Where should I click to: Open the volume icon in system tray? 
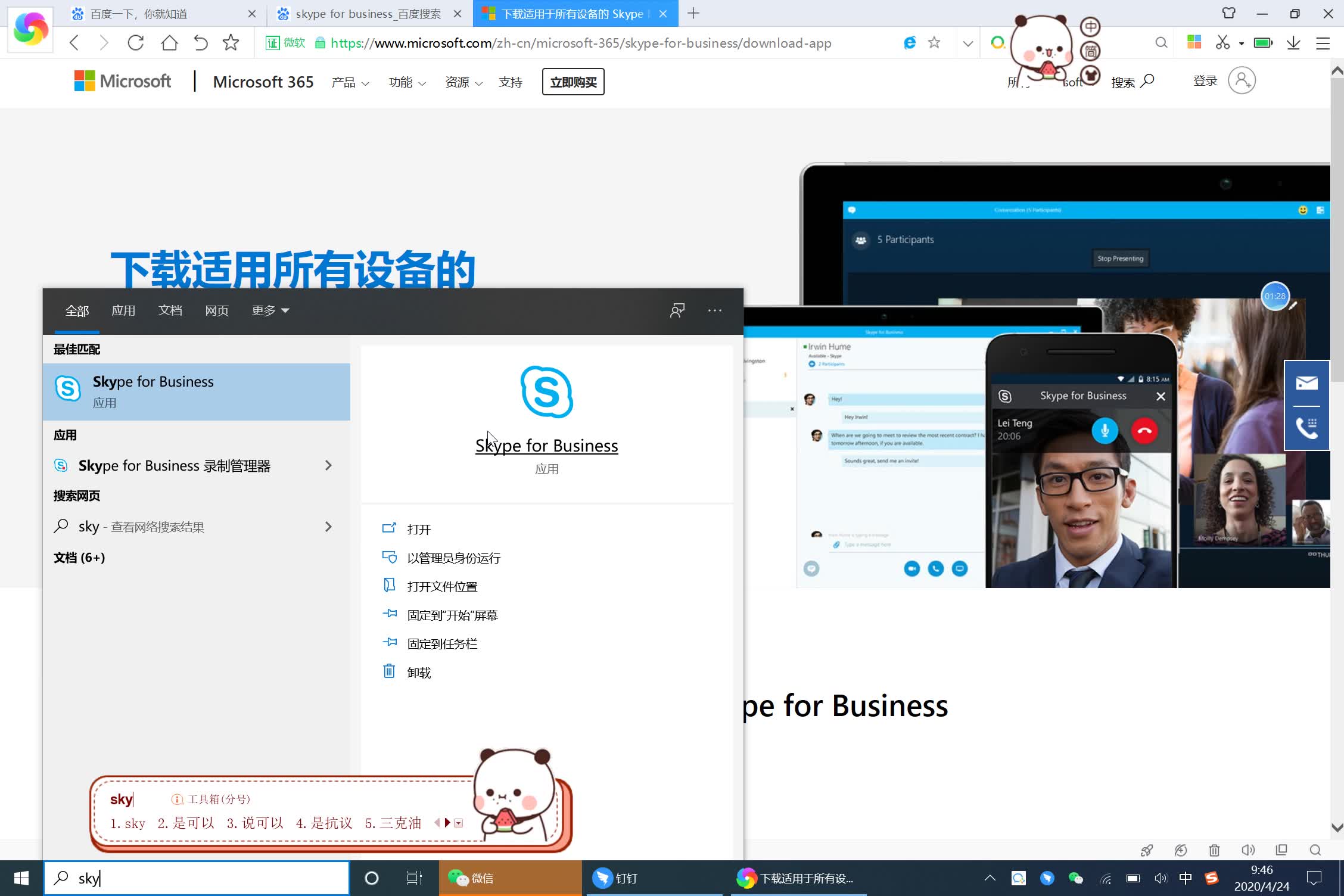(1161, 878)
